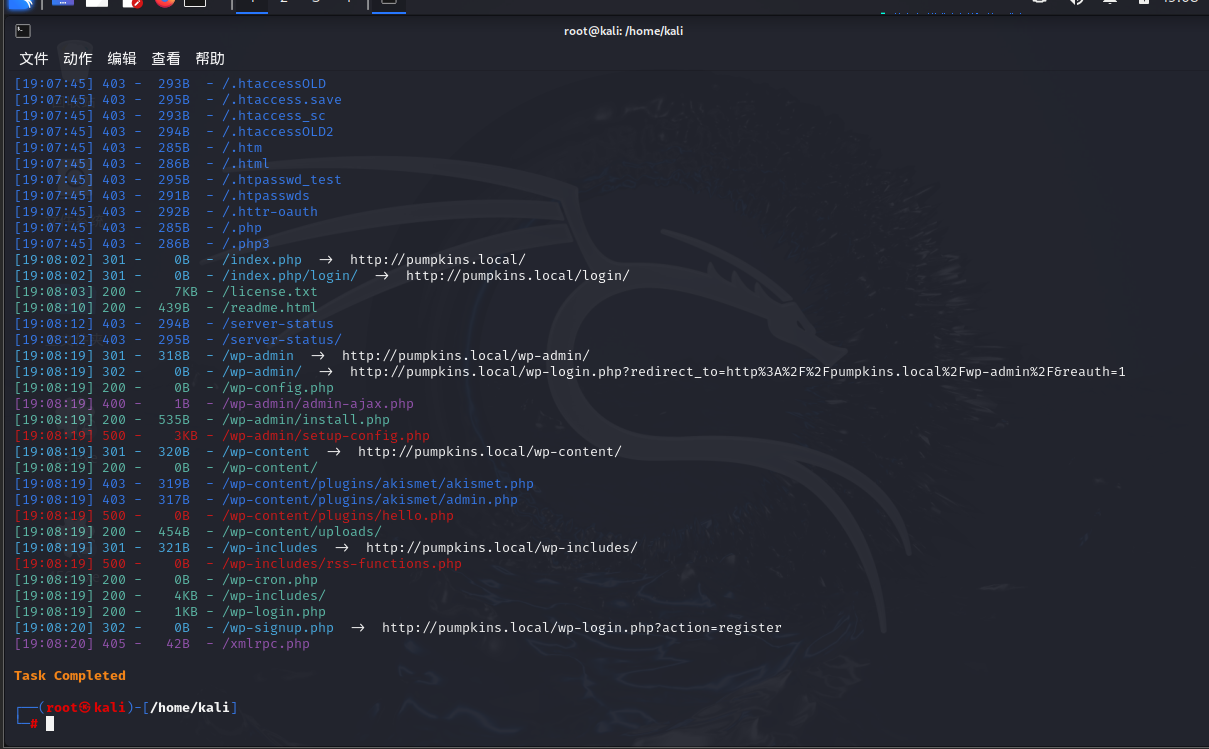1209x749 pixels.
Task: Click the /readme.html path
Action: [x=270, y=308]
